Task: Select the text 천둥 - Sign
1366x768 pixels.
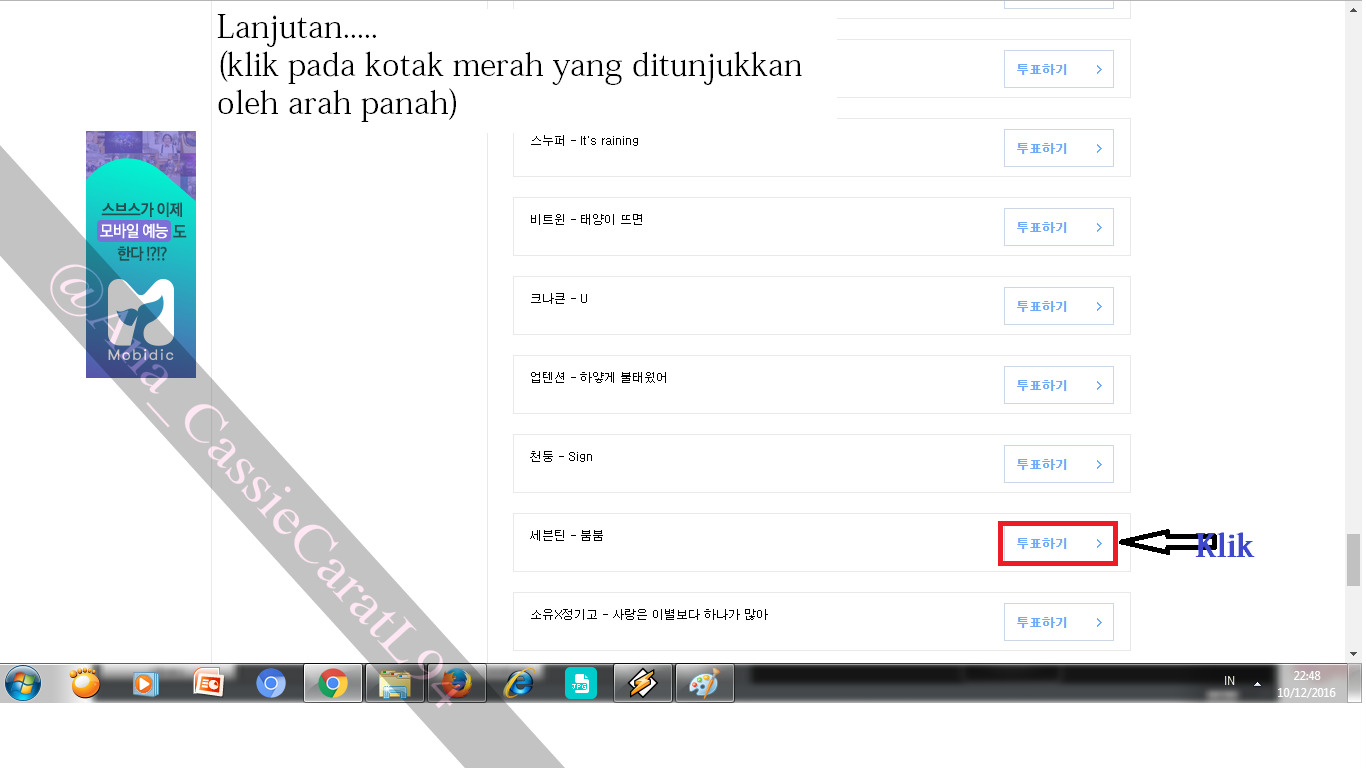Action: point(561,456)
